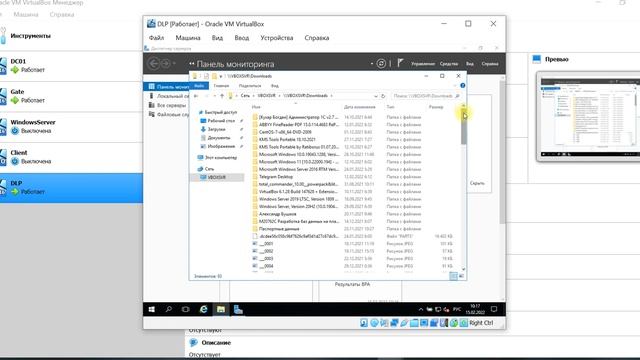The height and width of the screenshot is (360, 640).
Task: Open File Explorer taskbar icon
Action: (x=221, y=309)
